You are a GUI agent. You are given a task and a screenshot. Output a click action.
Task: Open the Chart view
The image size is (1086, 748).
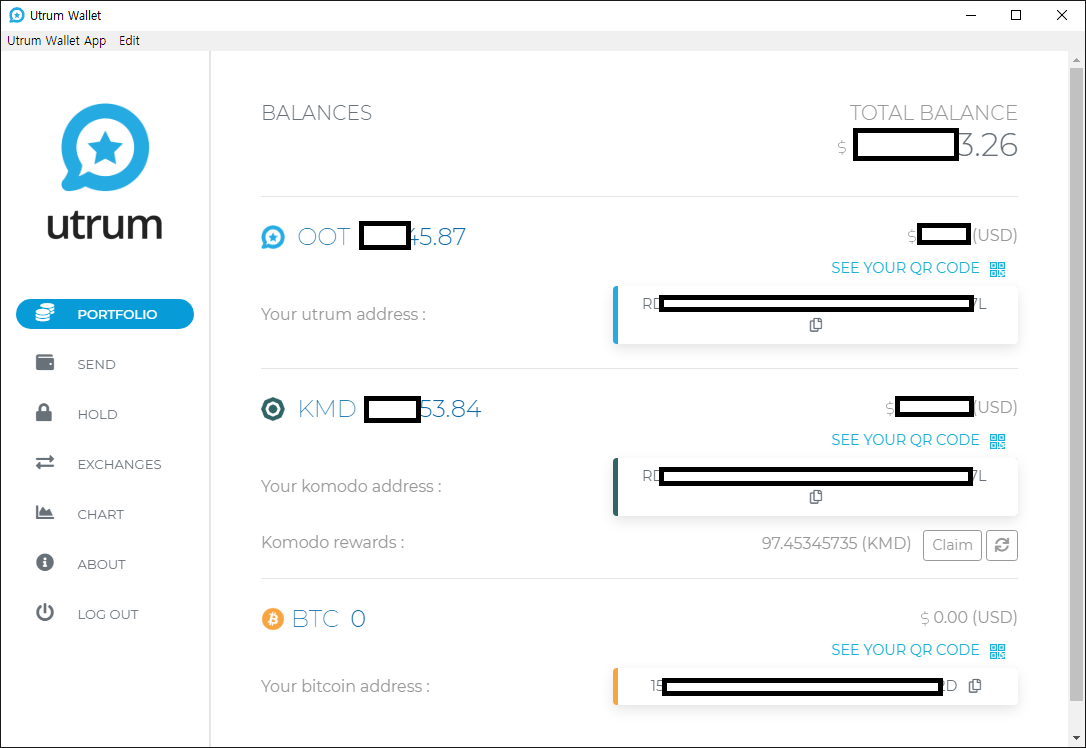[x=100, y=514]
